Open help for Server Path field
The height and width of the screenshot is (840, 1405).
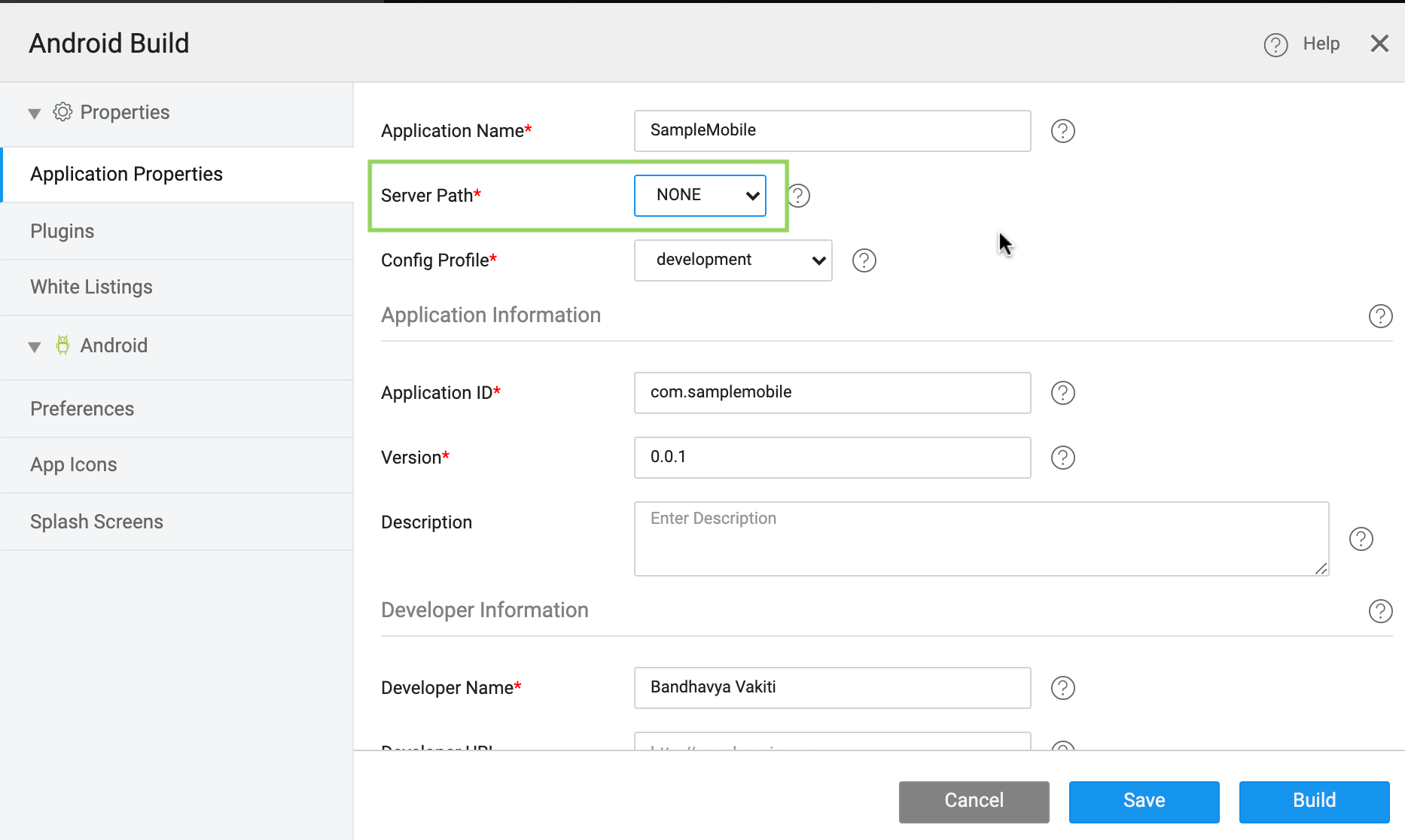tap(799, 196)
